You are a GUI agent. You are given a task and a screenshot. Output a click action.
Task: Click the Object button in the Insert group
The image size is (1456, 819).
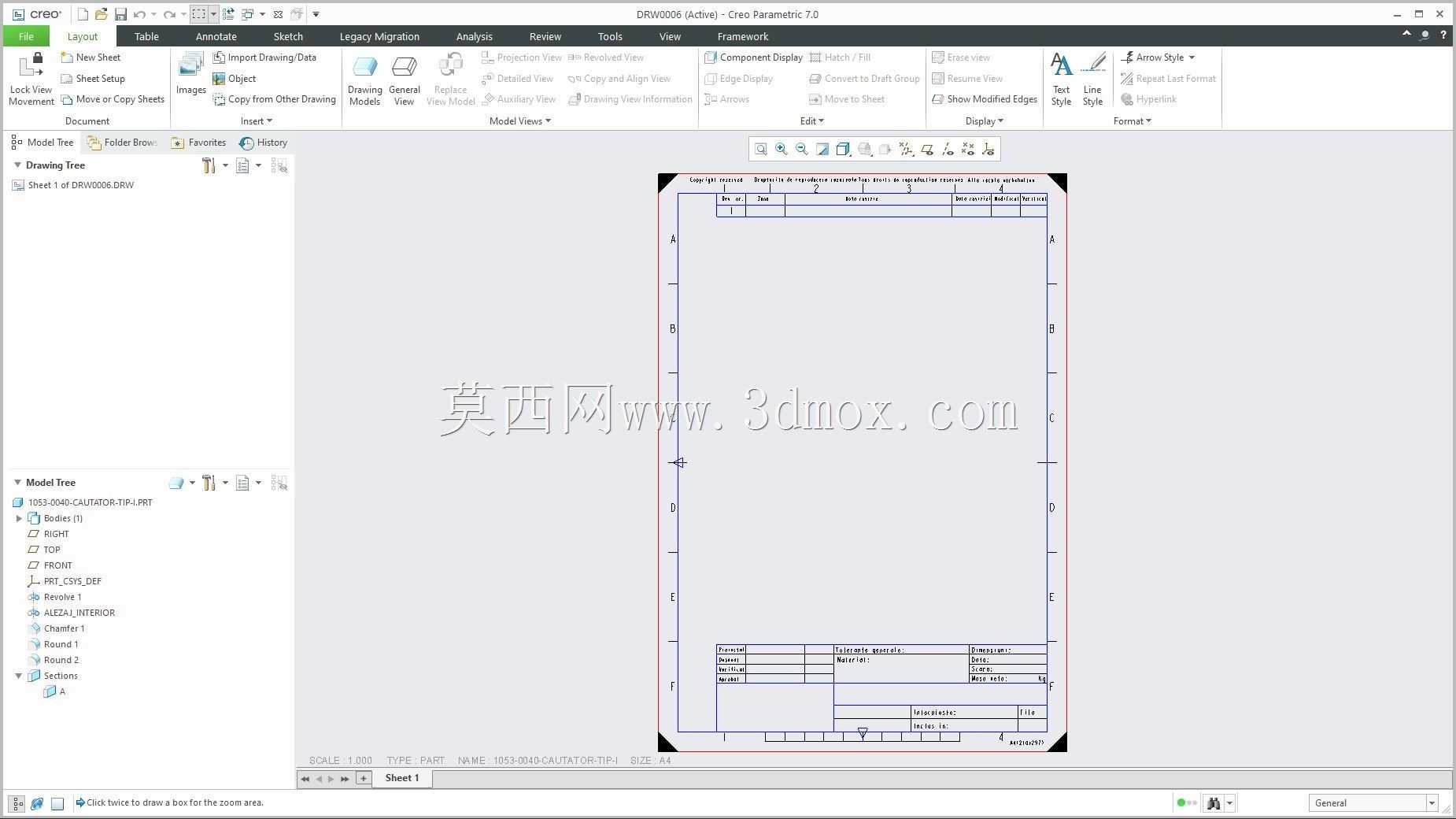235,79
